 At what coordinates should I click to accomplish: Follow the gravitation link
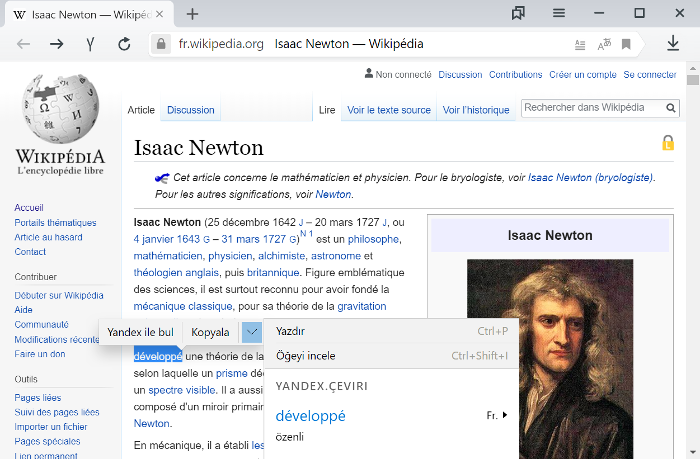click(x=362, y=306)
